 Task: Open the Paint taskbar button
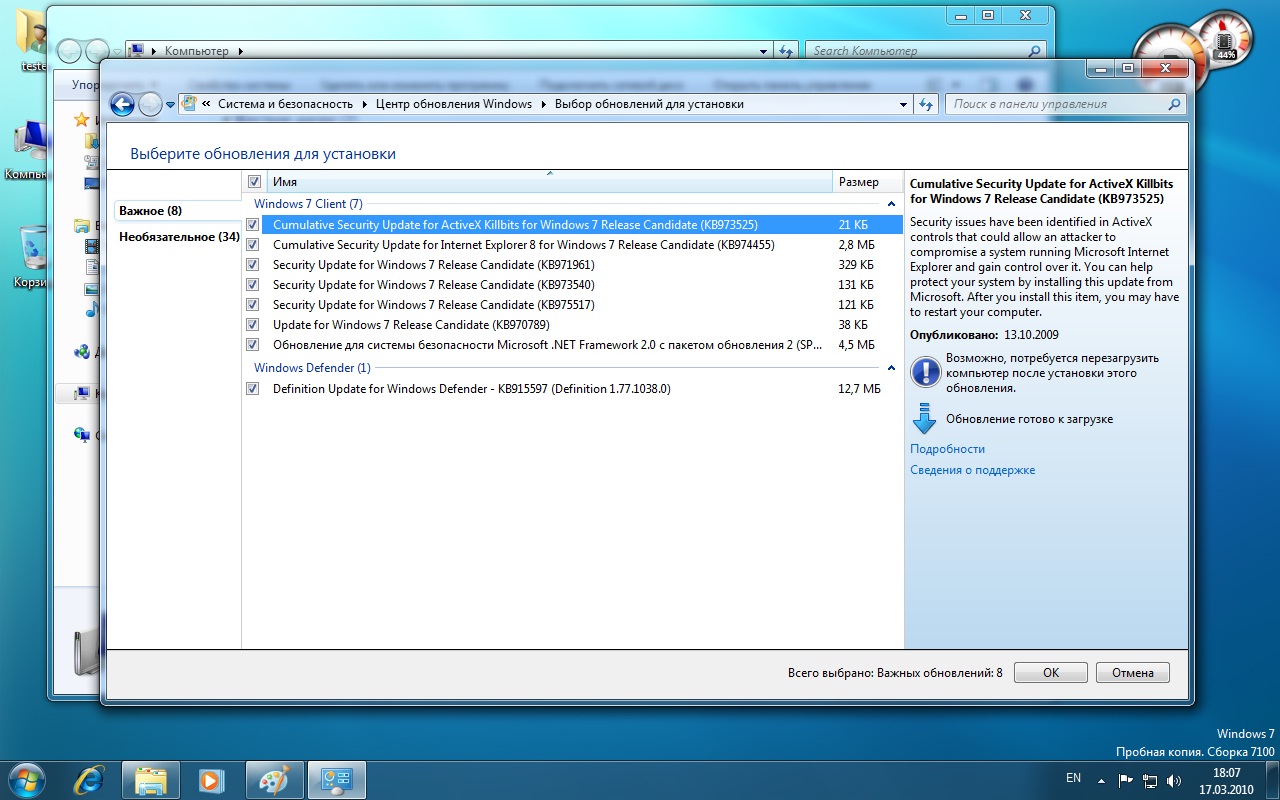pos(274,780)
